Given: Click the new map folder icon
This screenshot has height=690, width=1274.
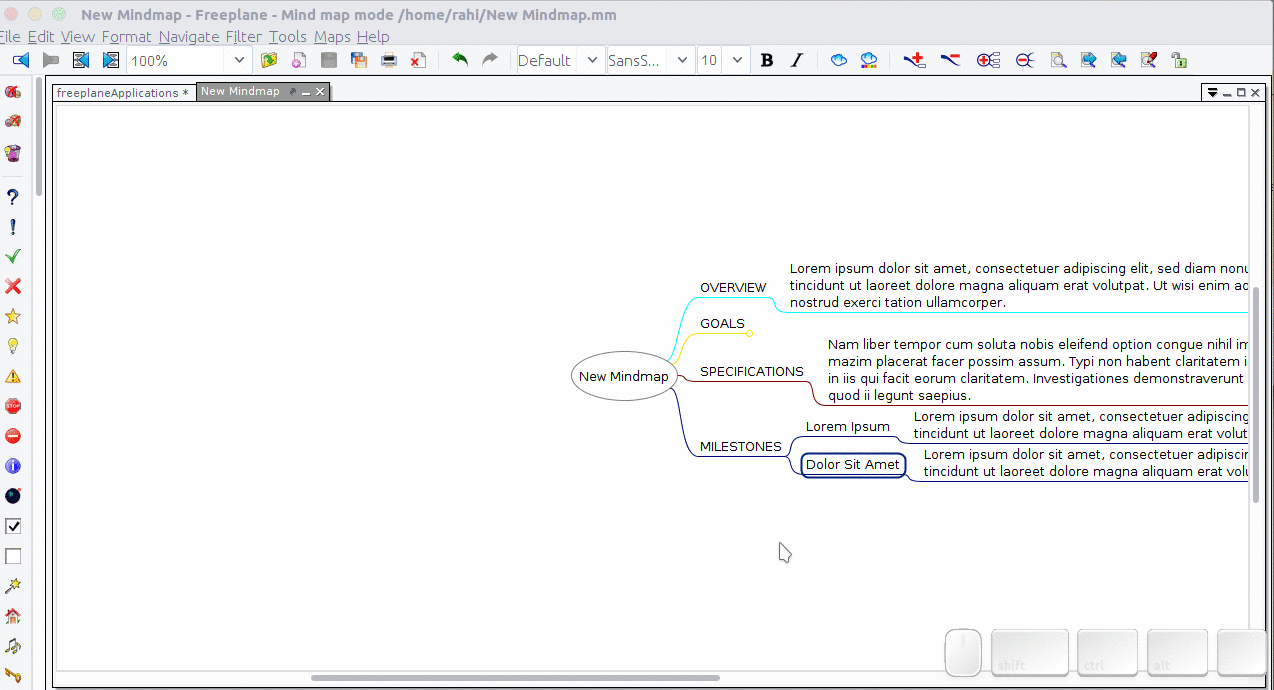Looking at the screenshot, I should (x=269, y=60).
